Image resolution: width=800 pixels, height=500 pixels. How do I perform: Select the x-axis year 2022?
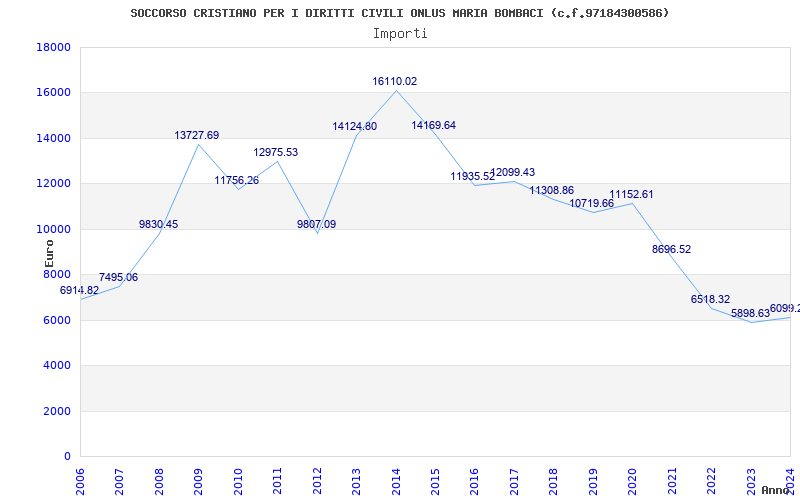pyautogui.click(x=711, y=481)
